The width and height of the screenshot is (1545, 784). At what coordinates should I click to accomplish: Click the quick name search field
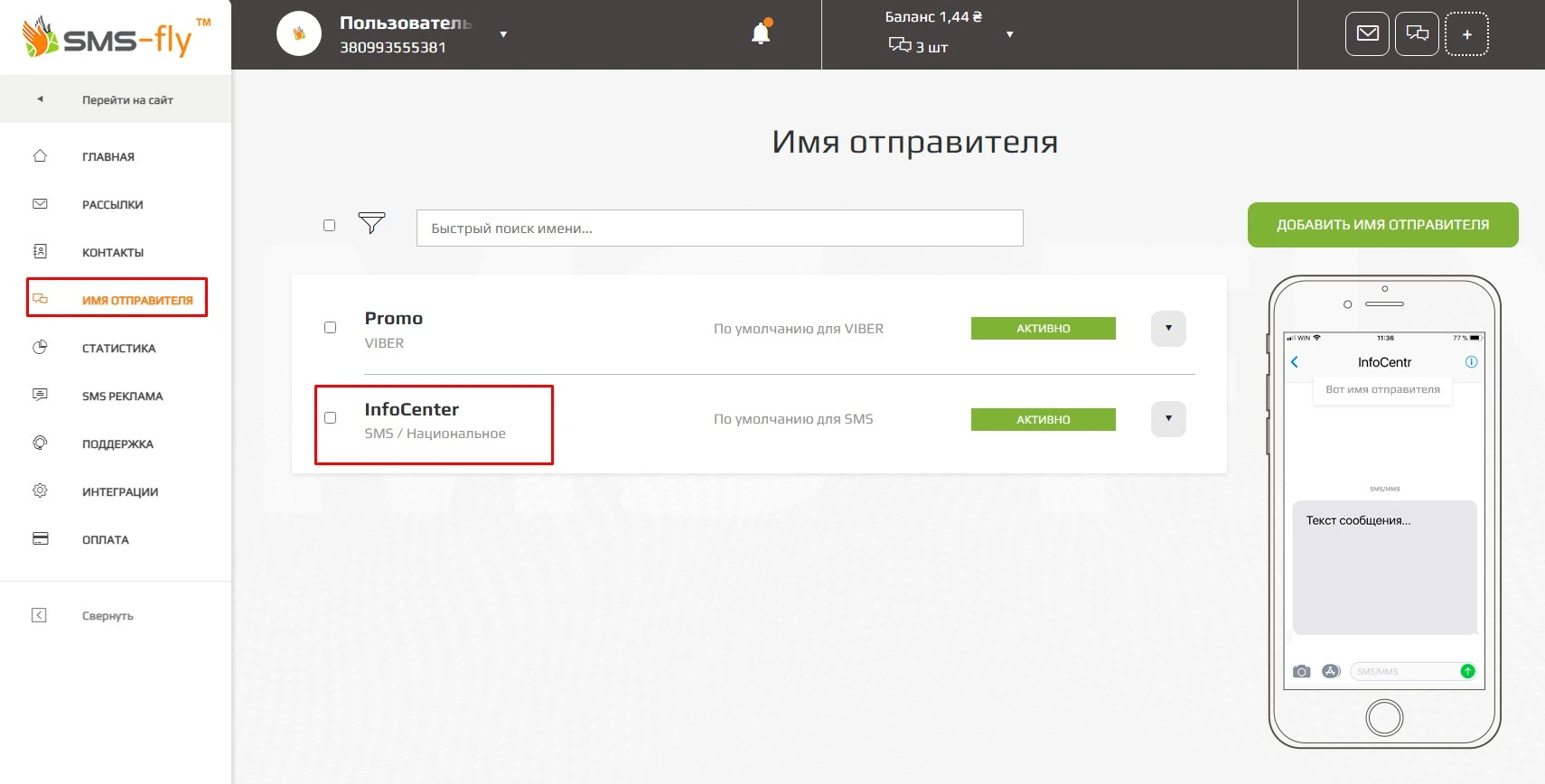tap(719, 229)
